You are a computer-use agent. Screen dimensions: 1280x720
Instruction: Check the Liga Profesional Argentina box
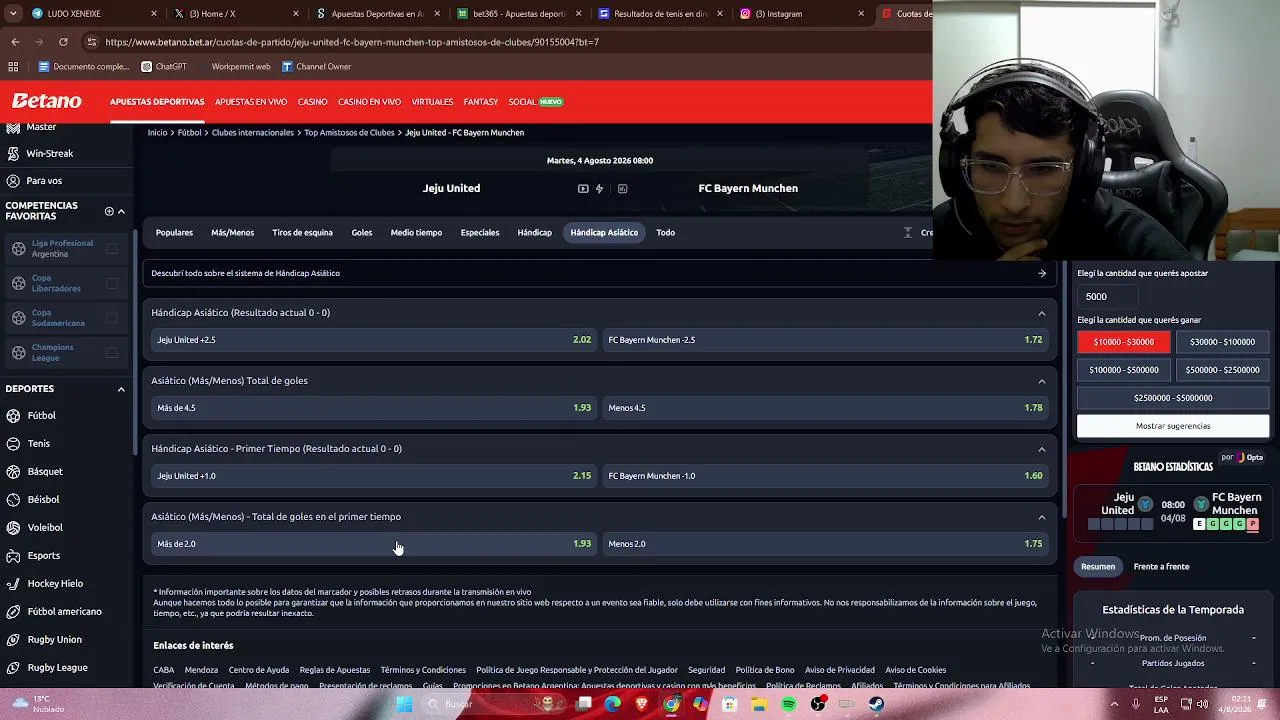[x=112, y=249]
